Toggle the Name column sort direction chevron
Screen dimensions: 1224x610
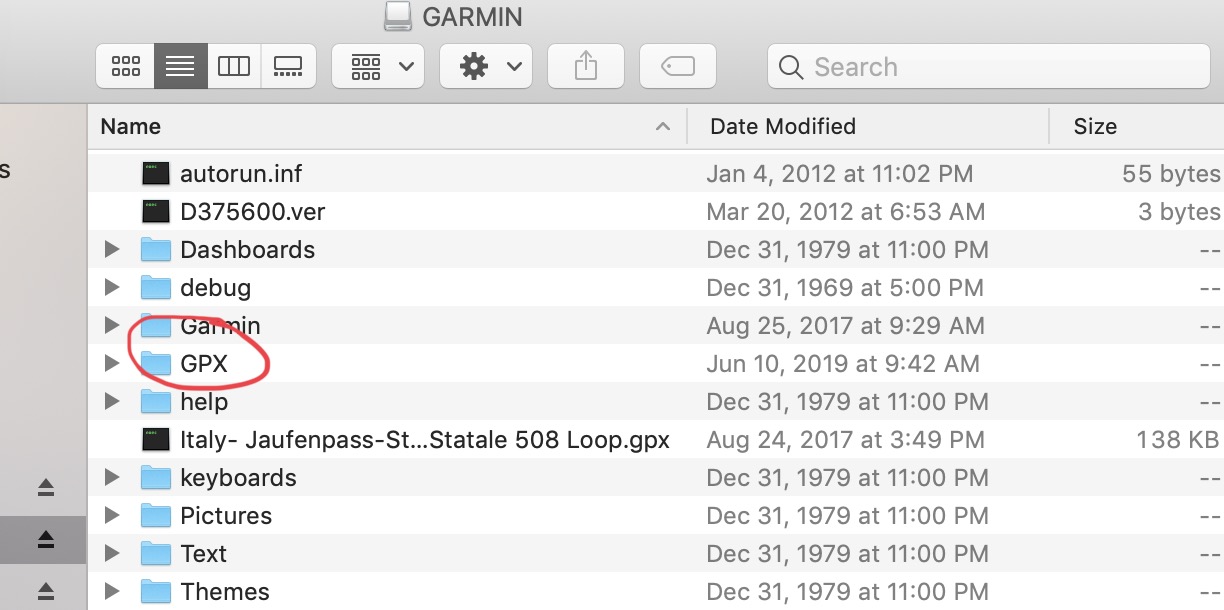point(662,127)
